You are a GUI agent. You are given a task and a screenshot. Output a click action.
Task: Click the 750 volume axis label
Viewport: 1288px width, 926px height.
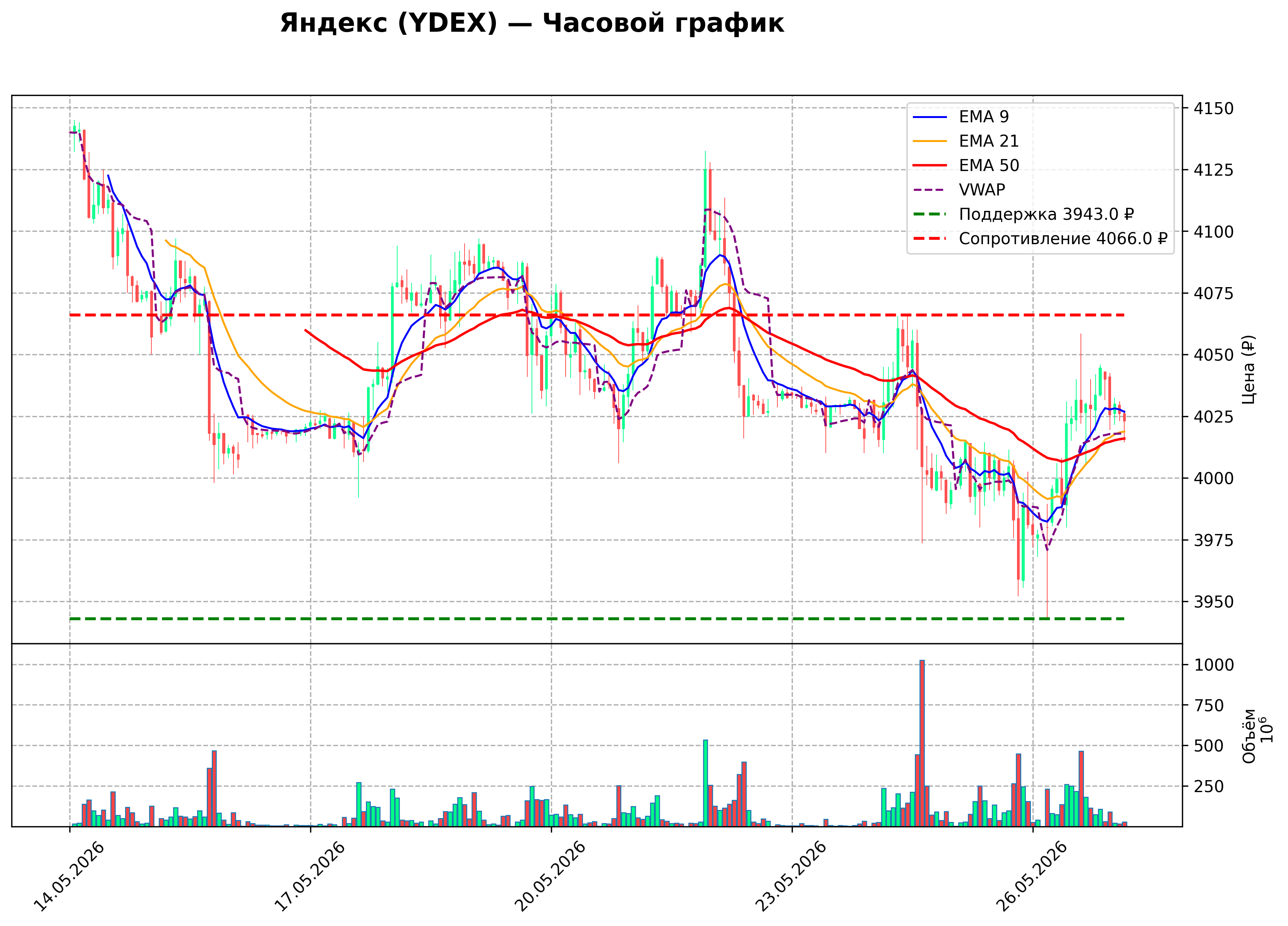[x=1209, y=706]
